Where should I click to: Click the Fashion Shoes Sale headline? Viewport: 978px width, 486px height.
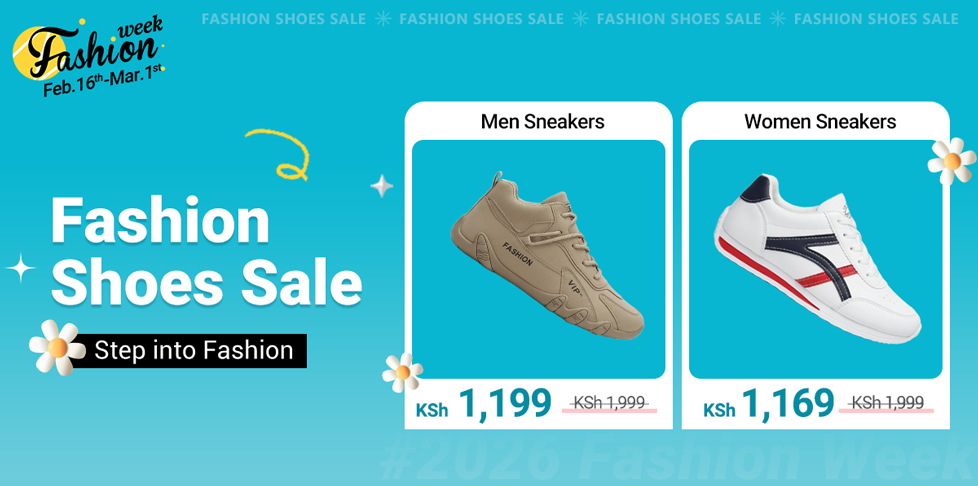(x=205, y=251)
